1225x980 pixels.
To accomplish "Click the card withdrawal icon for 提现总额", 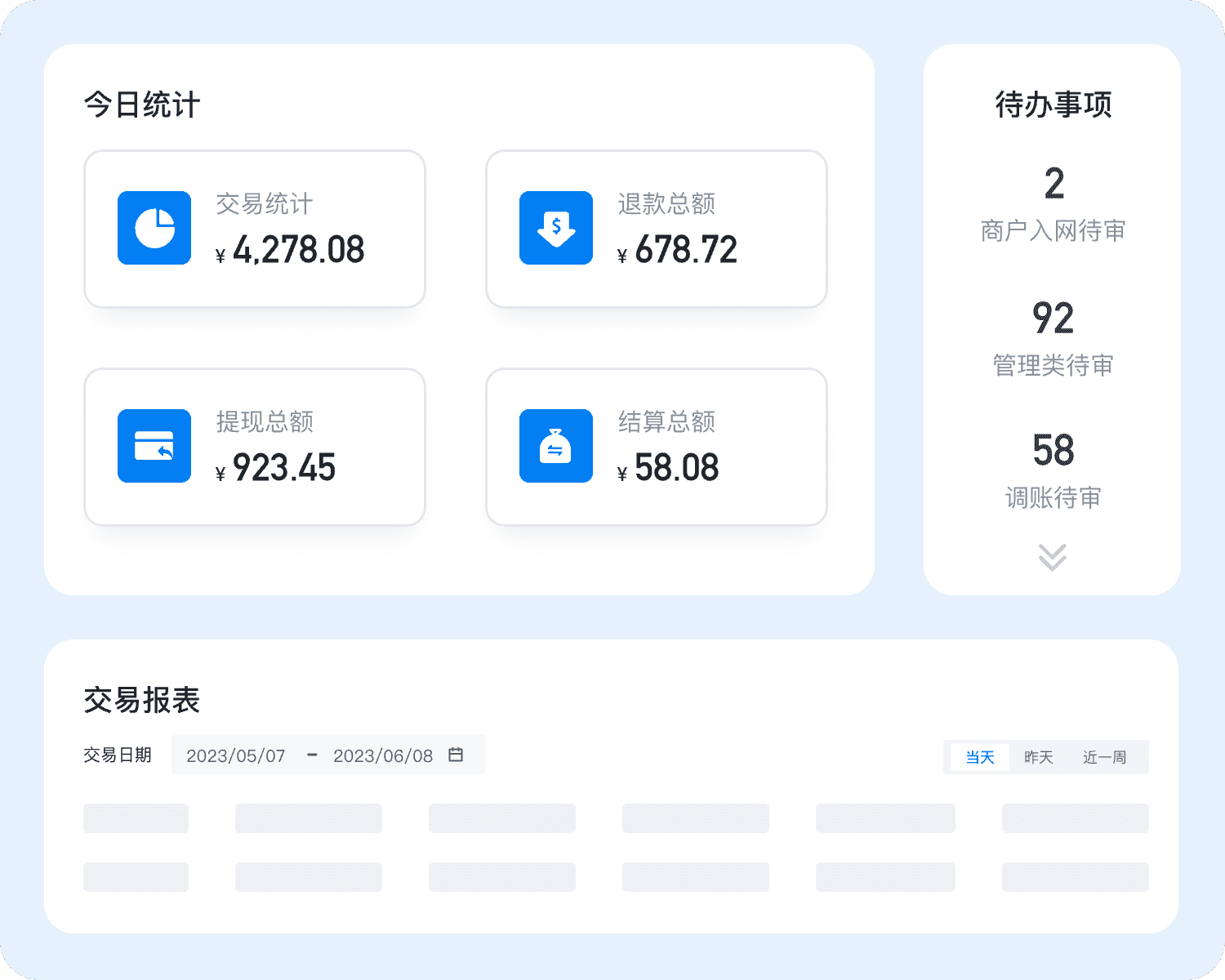I will tap(154, 446).
